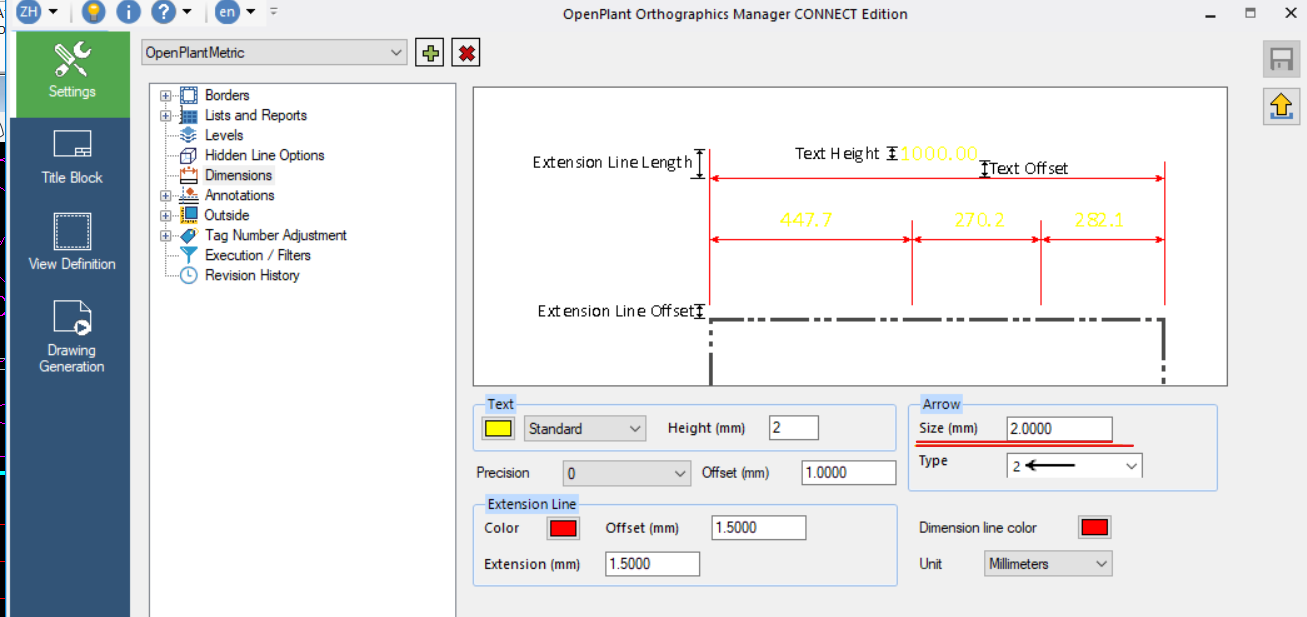Click the en language icon

228,12
